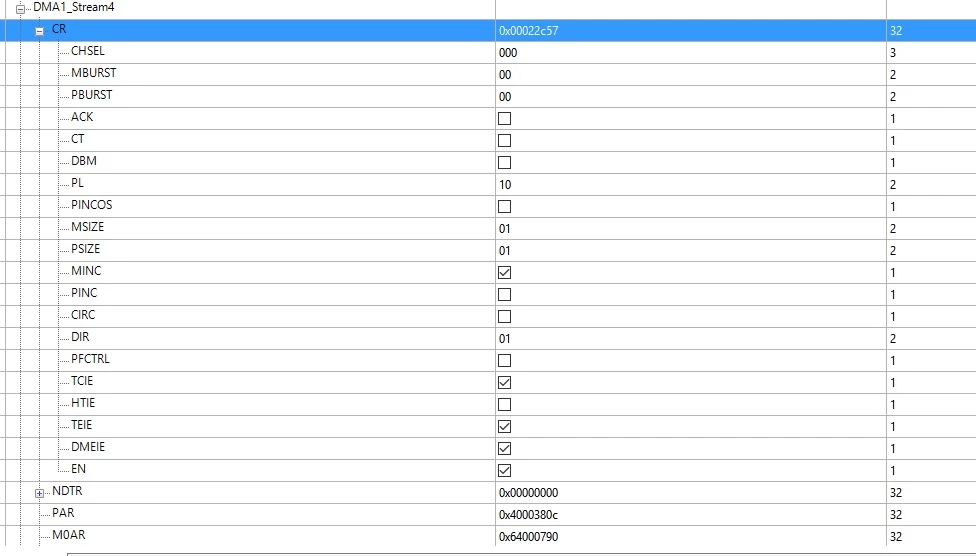Viewport: 976px width, 556px height.
Task: Toggle the PINC bit checkbox
Action: click(x=505, y=294)
